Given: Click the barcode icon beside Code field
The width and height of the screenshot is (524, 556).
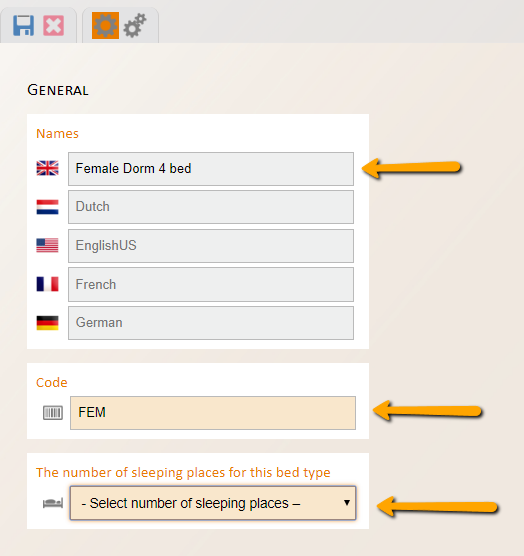Looking at the screenshot, I should coord(53,413).
